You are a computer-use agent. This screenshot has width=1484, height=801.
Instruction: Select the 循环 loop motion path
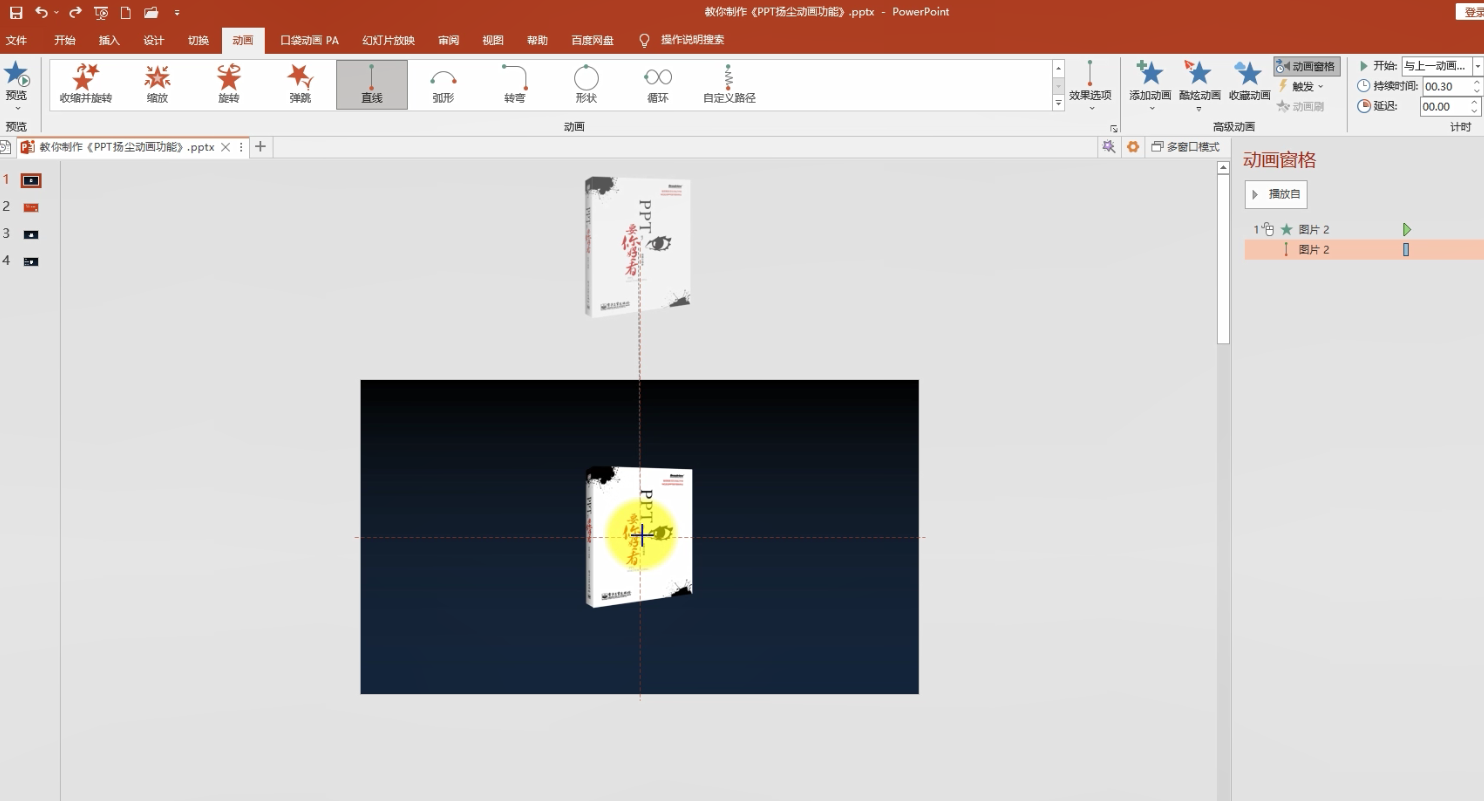(x=657, y=84)
